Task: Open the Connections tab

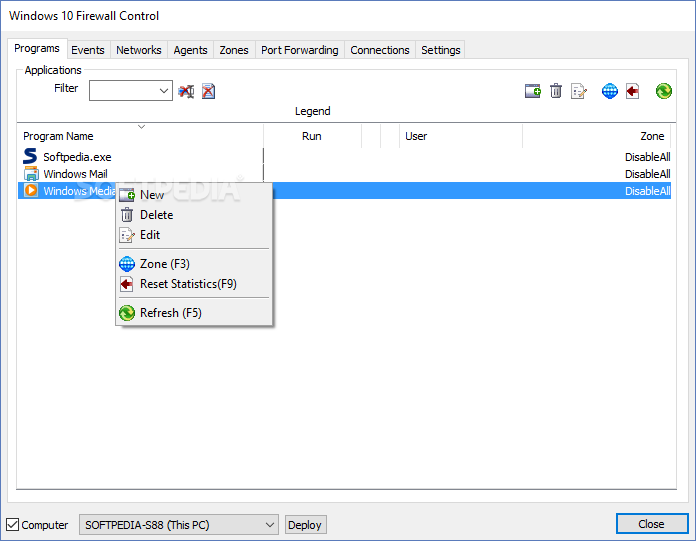Action: pos(380,50)
